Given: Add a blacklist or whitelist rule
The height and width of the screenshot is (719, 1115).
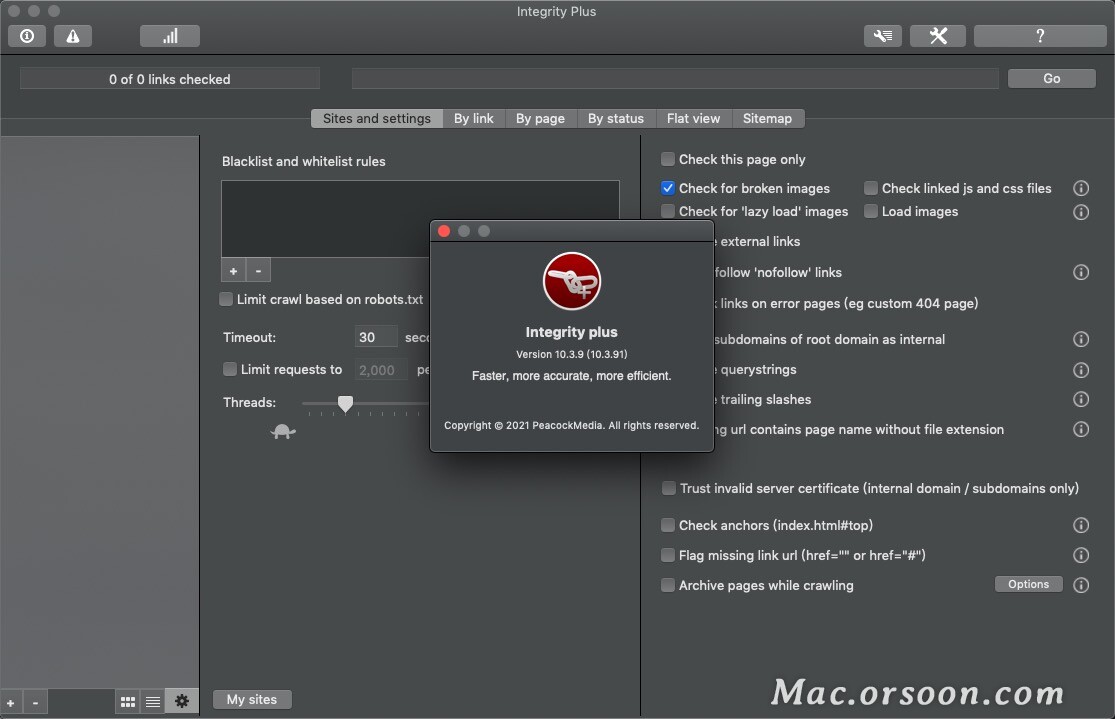Looking at the screenshot, I should click(x=233, y=271).
